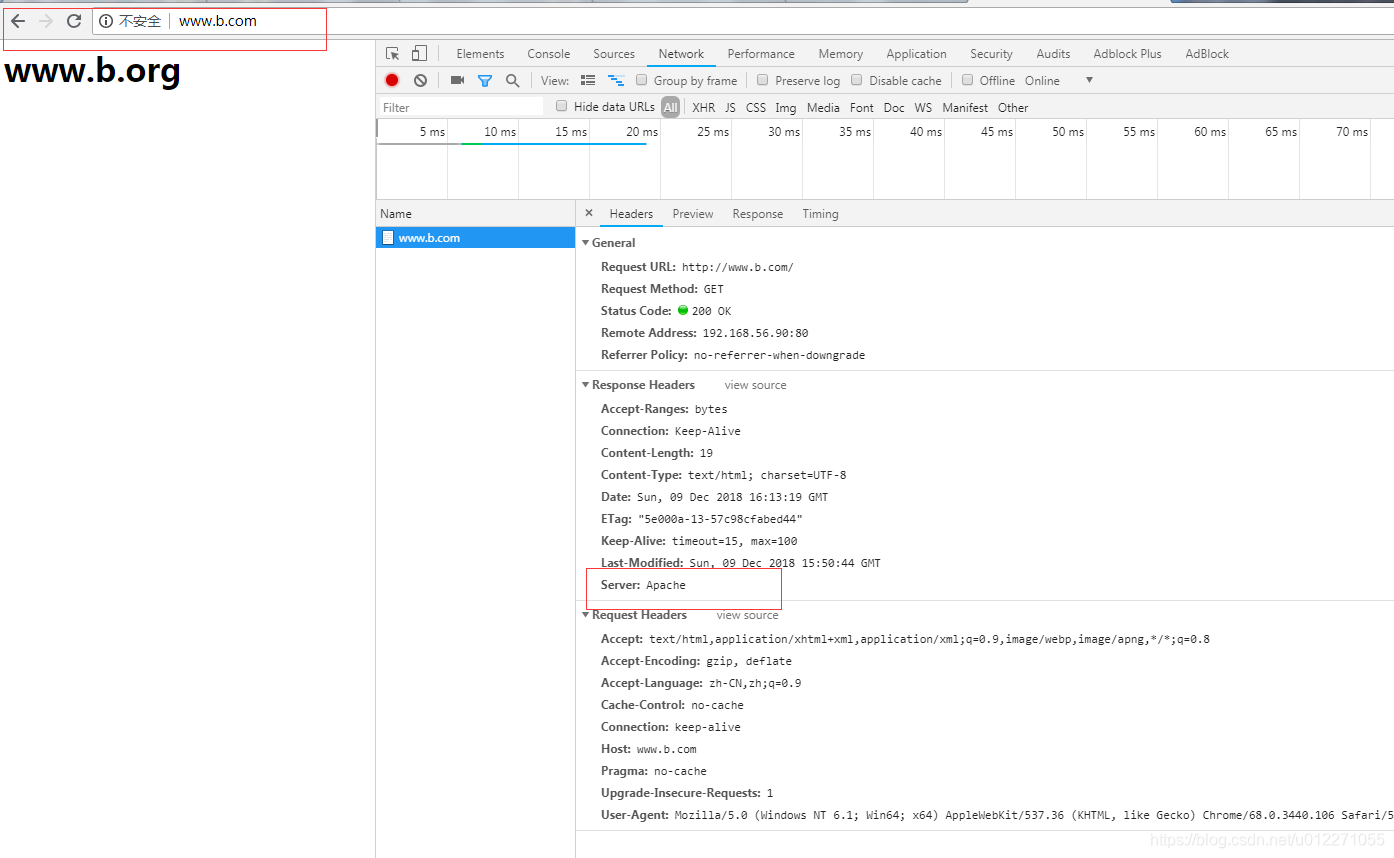Image resolution: width=1394 pixels, height=858 pixels.
Task: Check Disable cache
Action: coord(857,80)
